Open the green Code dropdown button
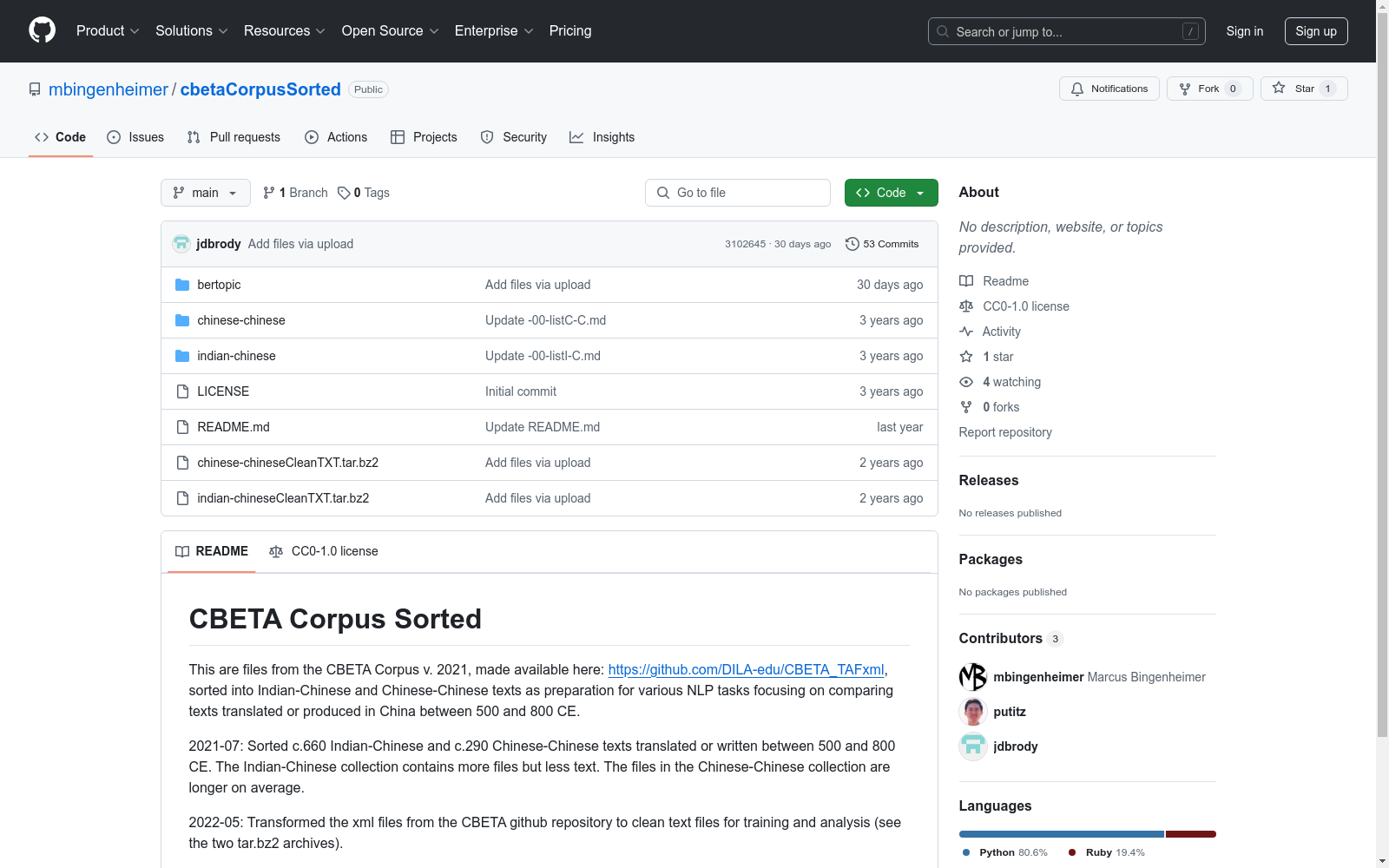 pyautogui.click(x=891, y=193)
